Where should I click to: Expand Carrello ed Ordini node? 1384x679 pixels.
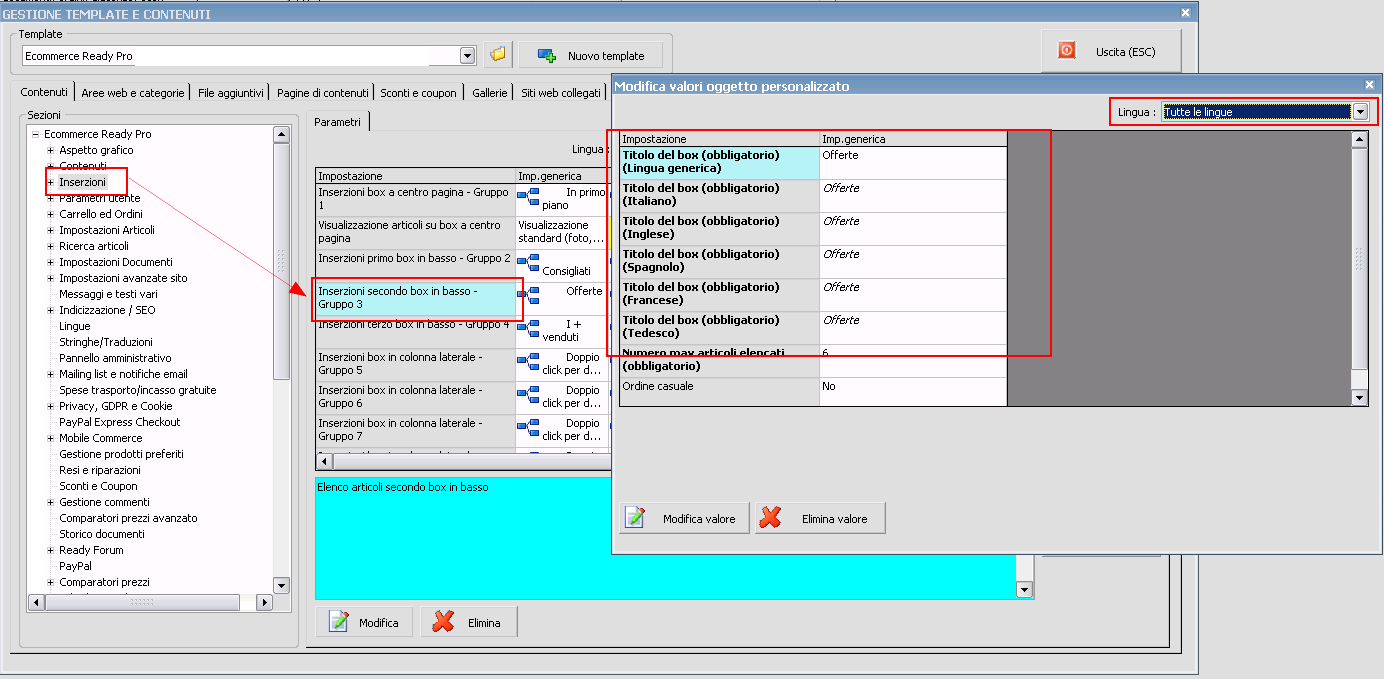pyautogui.click(x=50, y=214)
